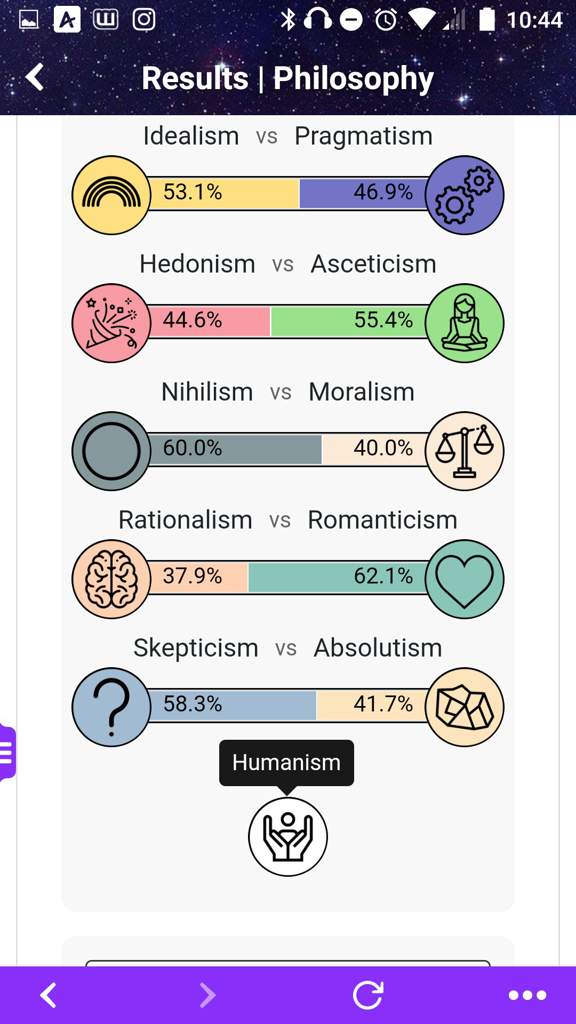The height and width of the screenshot is (1024, 576).
Task: Reload the page with refresh icon
Action: pyautogui.click(x=368, y=995)
